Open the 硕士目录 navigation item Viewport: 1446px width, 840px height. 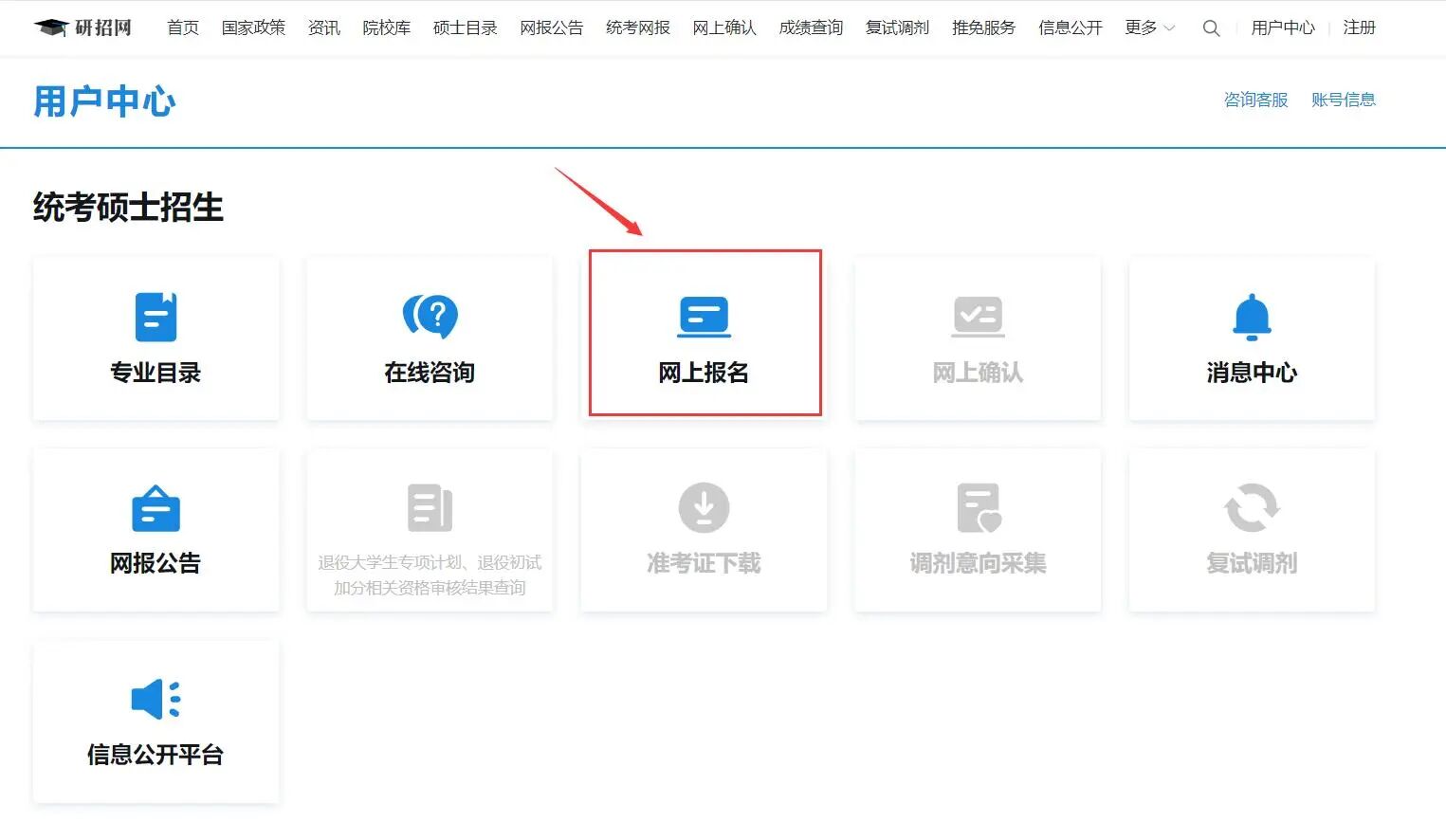465,28
